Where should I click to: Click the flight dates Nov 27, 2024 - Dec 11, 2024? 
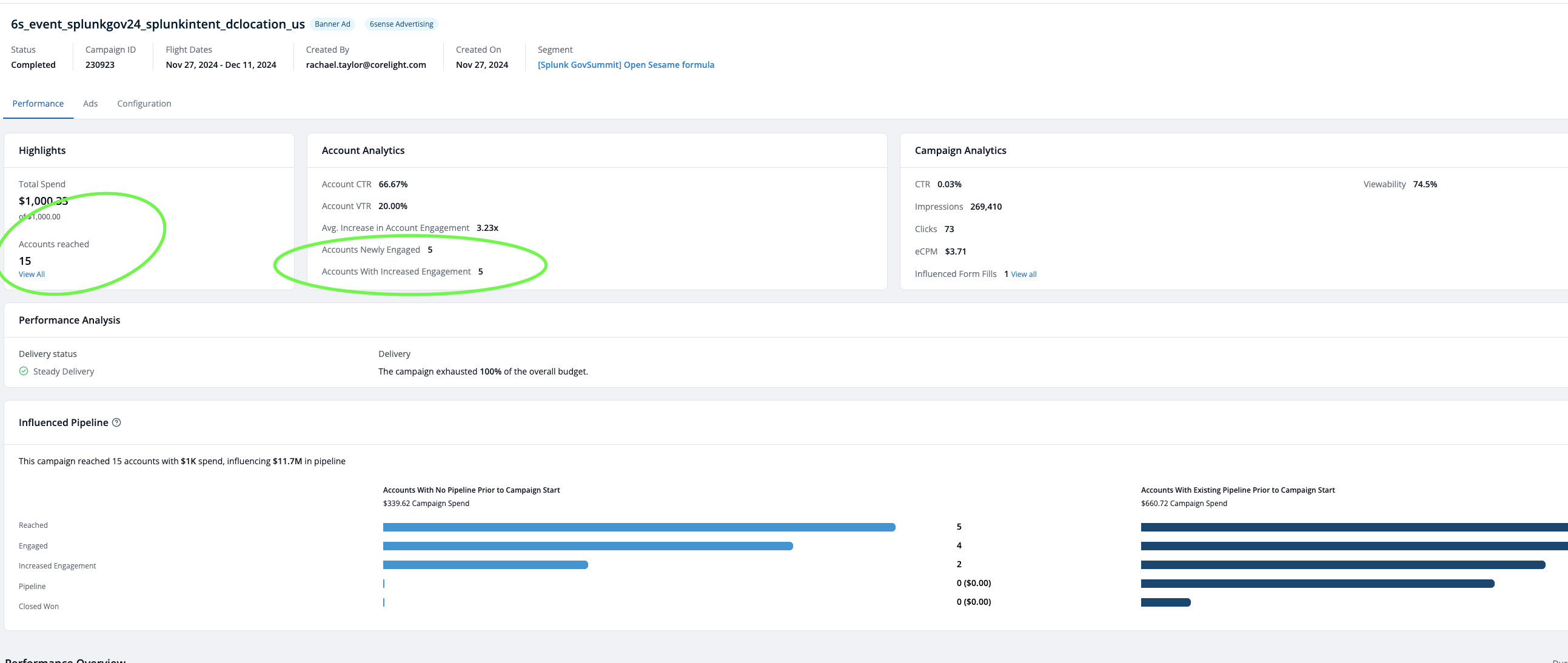pos(221,64)
